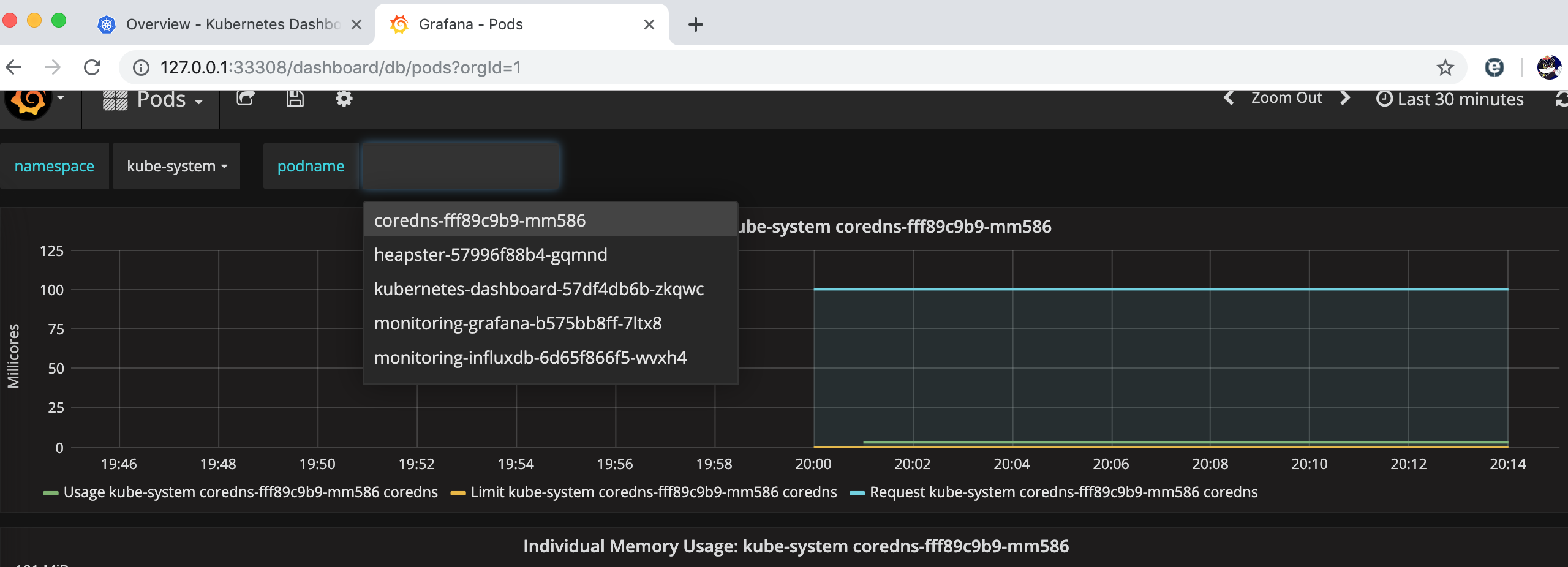The height and width of the screenshot is (567, 1568).
Task: Click the 20:00 time axis label
Action: 813,464
